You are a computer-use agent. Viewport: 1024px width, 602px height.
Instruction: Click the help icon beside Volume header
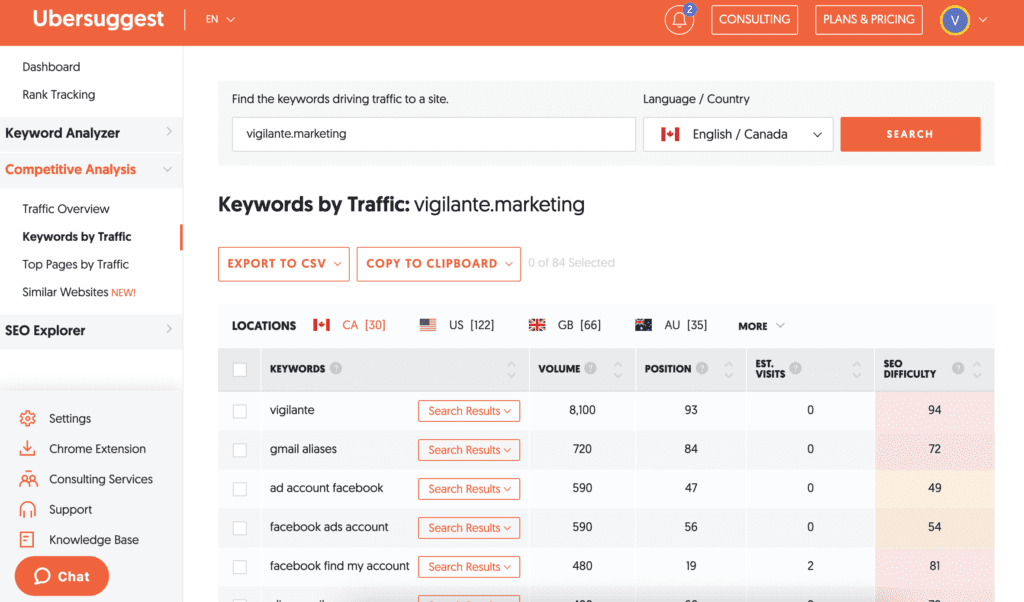tap(590, 368)
